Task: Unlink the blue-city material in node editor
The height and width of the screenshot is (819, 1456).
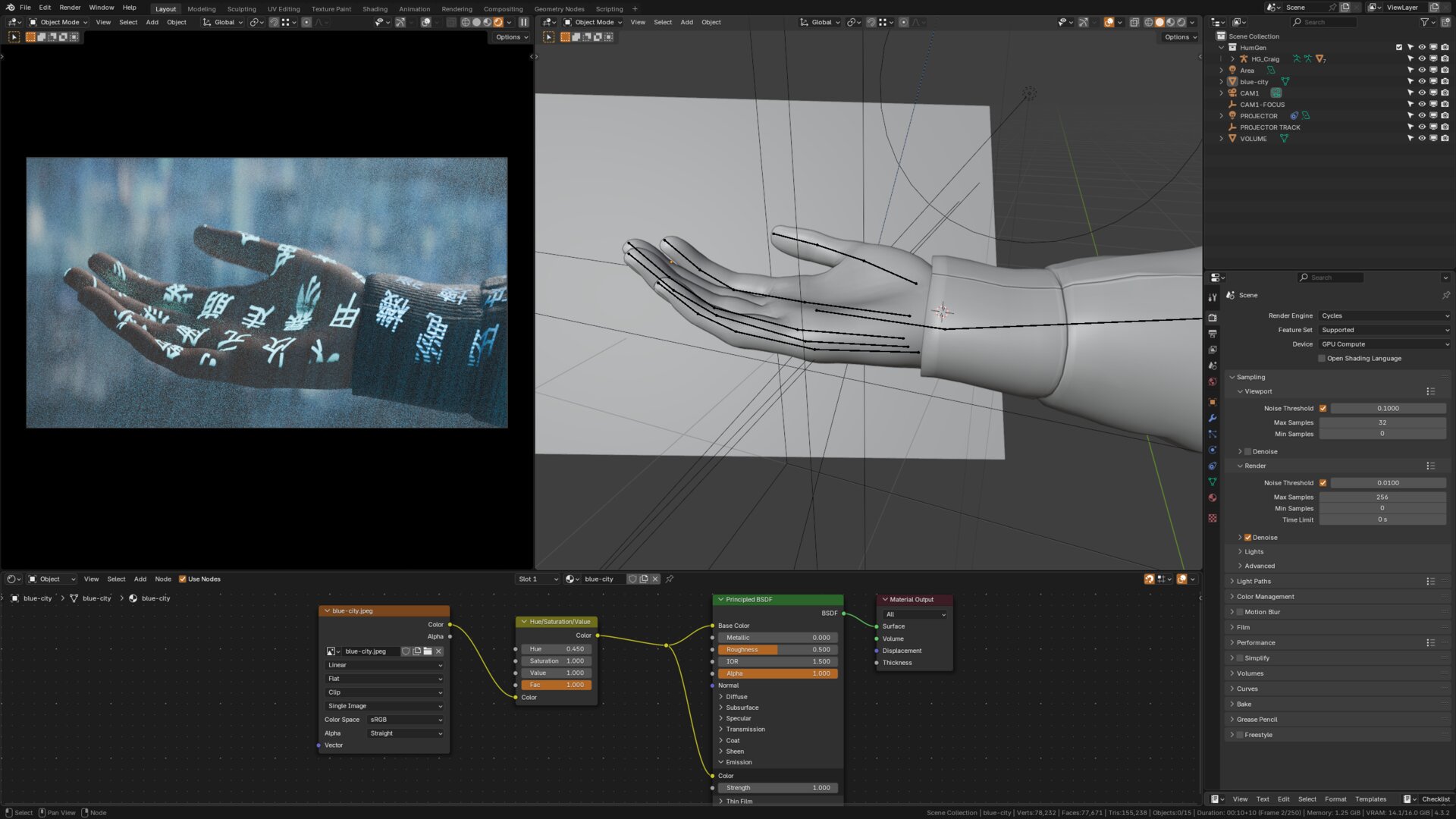Action: [x=655, y=579]
